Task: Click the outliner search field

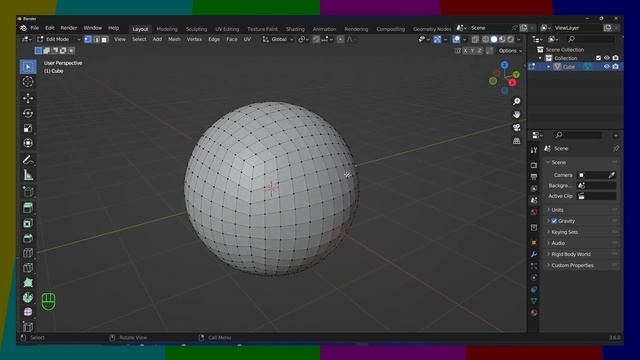Action: pos(590,39)
